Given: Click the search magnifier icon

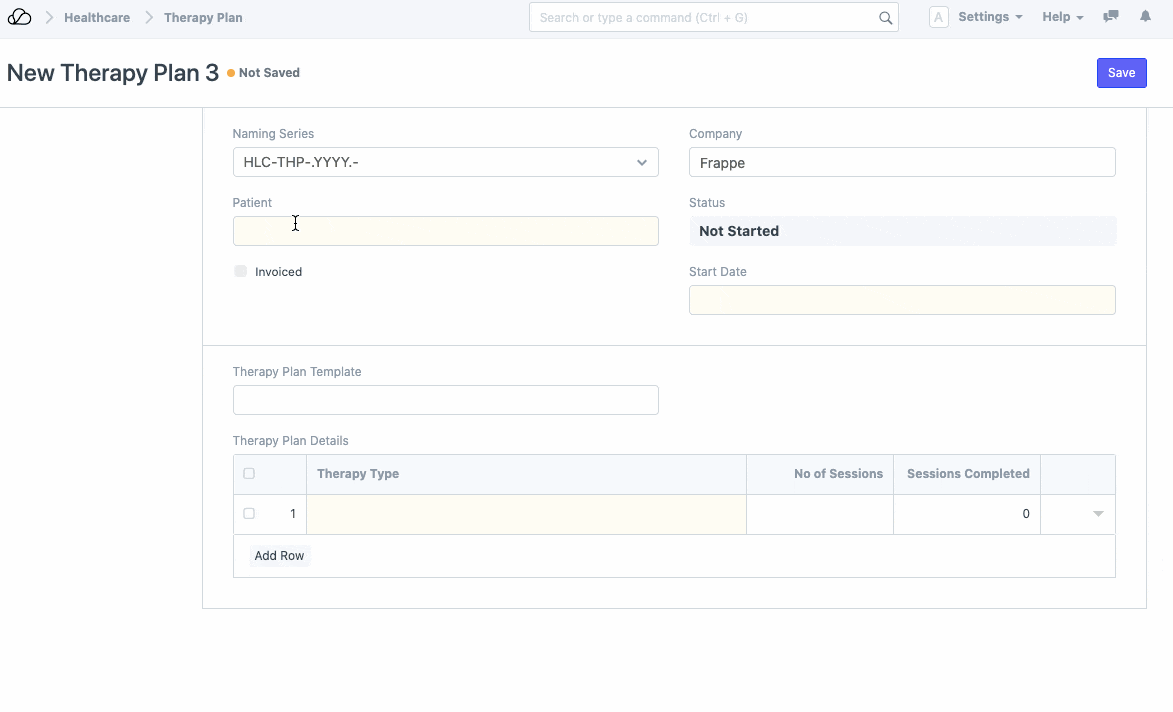Looking at the screenshot, I should pyautogui.click(x=885, y=18).
